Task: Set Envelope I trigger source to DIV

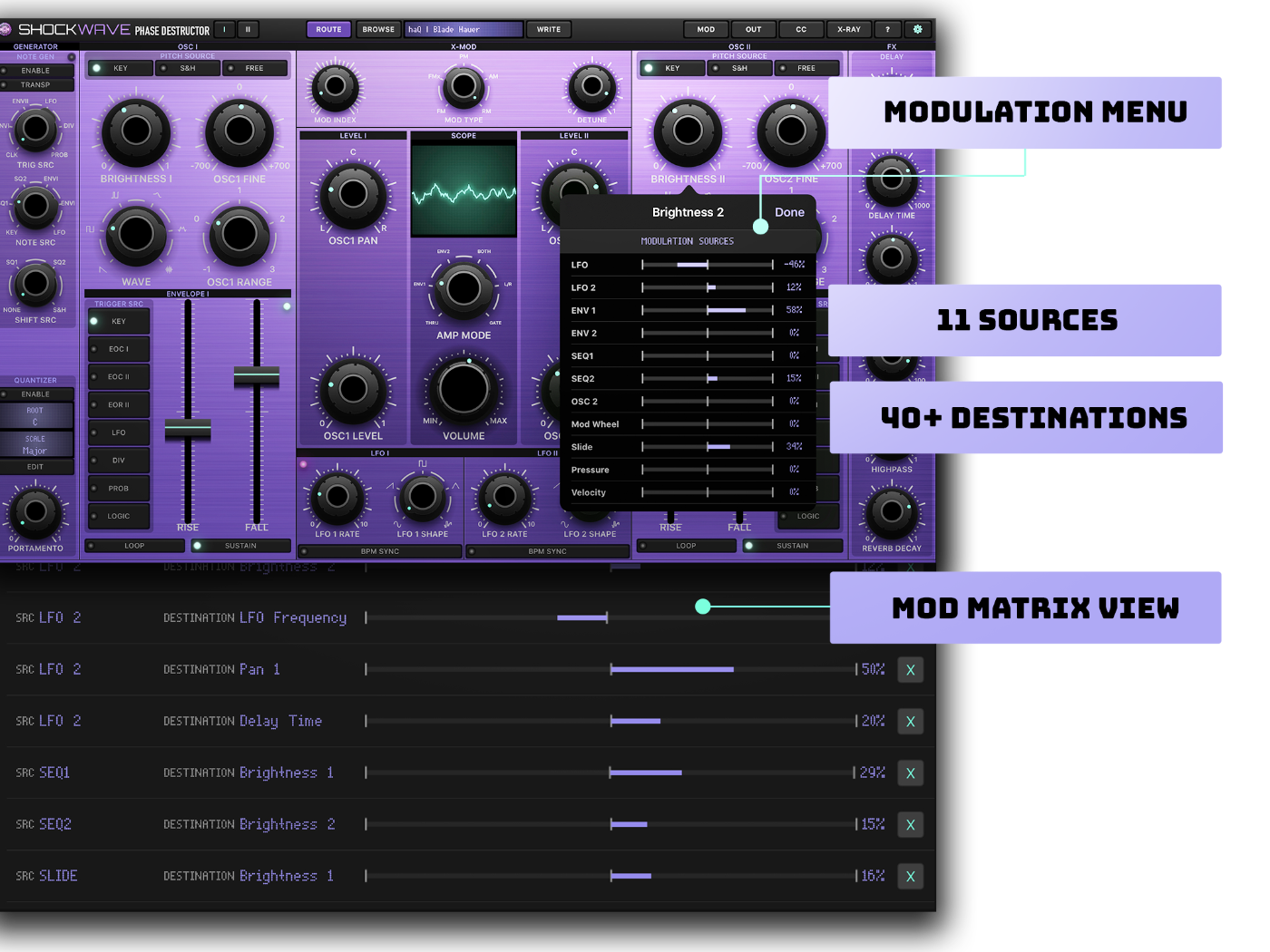Action: pyautogui.click(x=119, y=461)
